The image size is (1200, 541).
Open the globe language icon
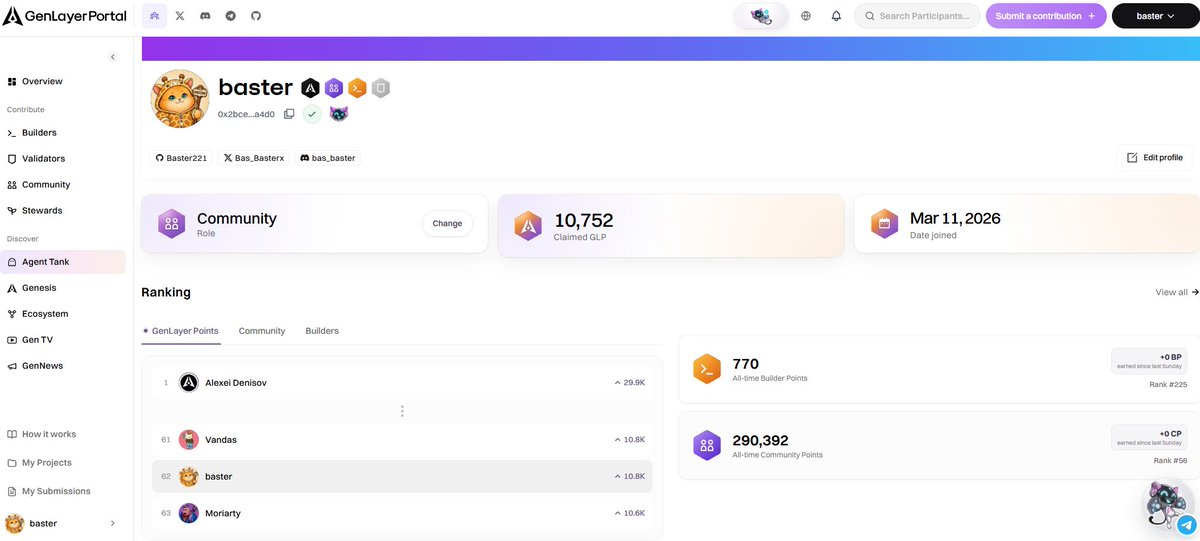tap(806, 16)
